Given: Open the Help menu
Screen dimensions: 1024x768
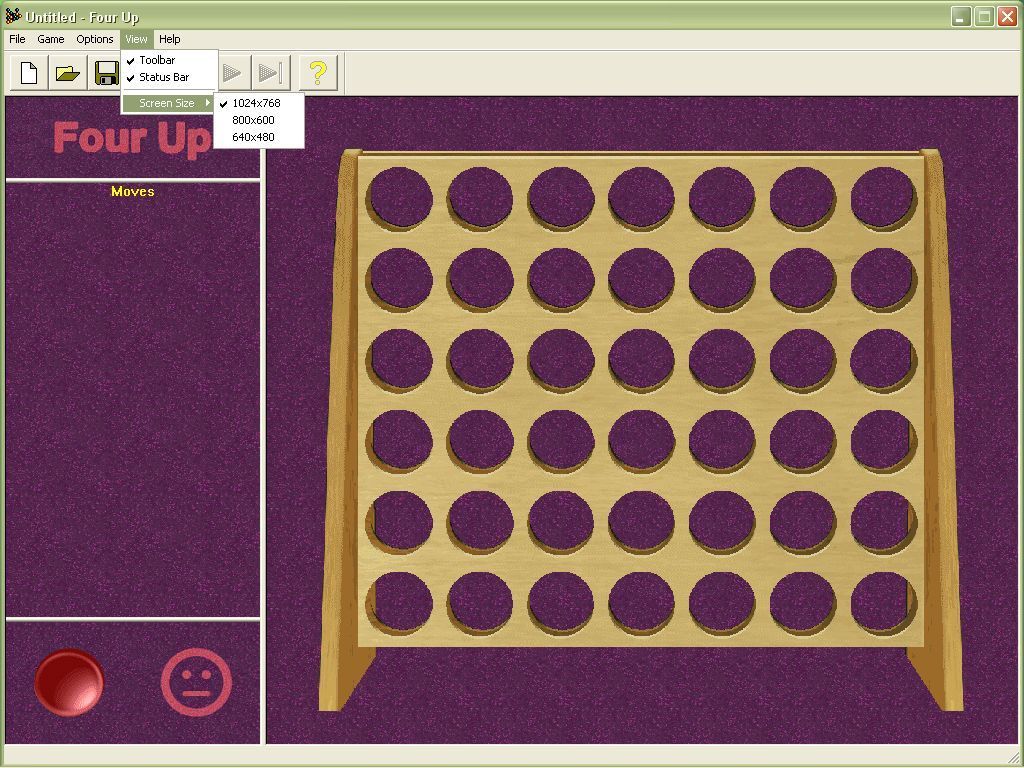Looking at the screenshot, I should pyautogui.click(x=170, y=39).
